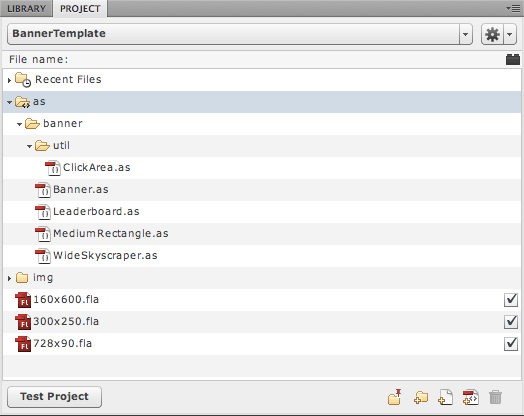The image size is (524, 416).
Task: Select the Banner.as file name
Action: pyautogui.click(x=81, y=189)
